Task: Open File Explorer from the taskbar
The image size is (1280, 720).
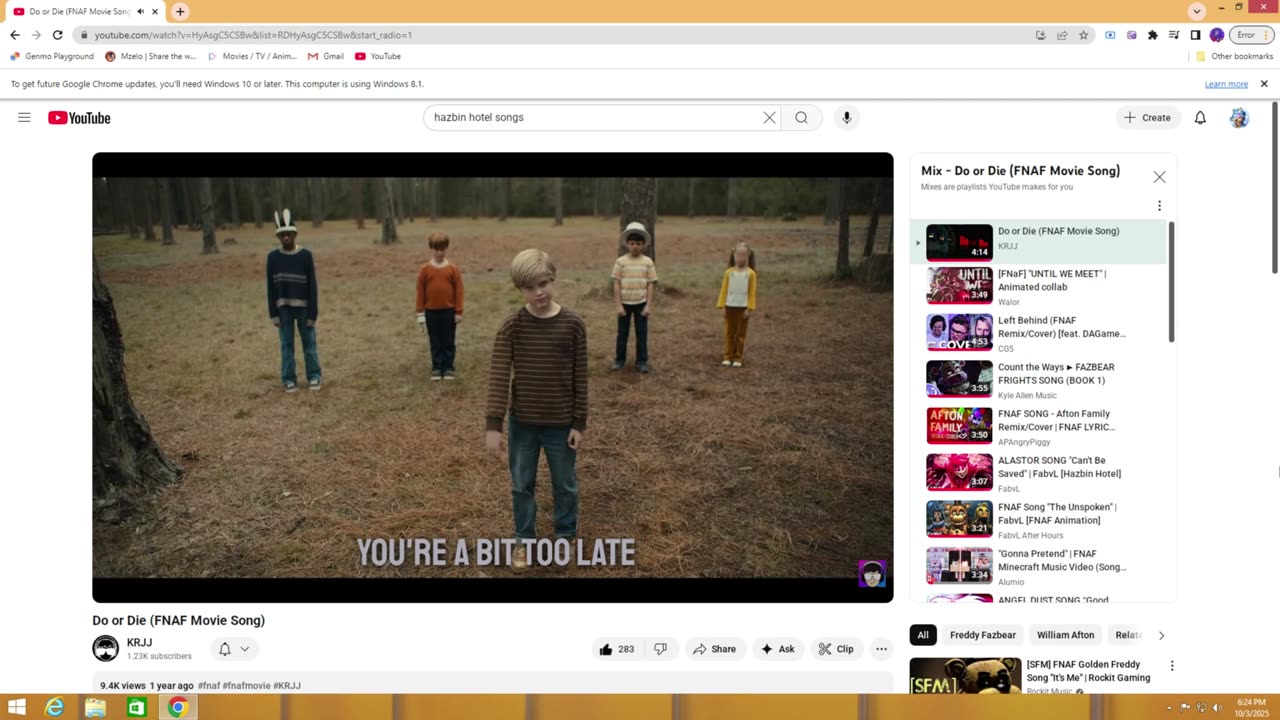Action: point(95,708)
